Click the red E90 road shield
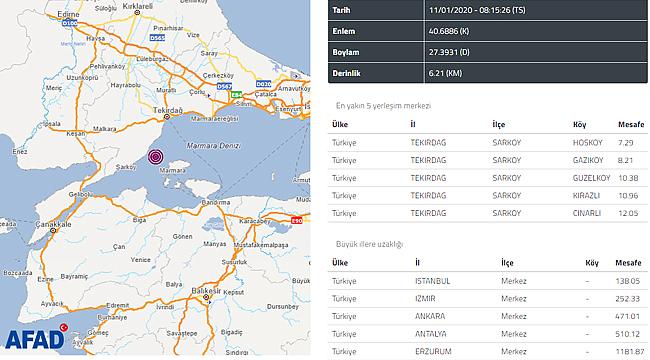650x360 pixels. coord(296,221)
